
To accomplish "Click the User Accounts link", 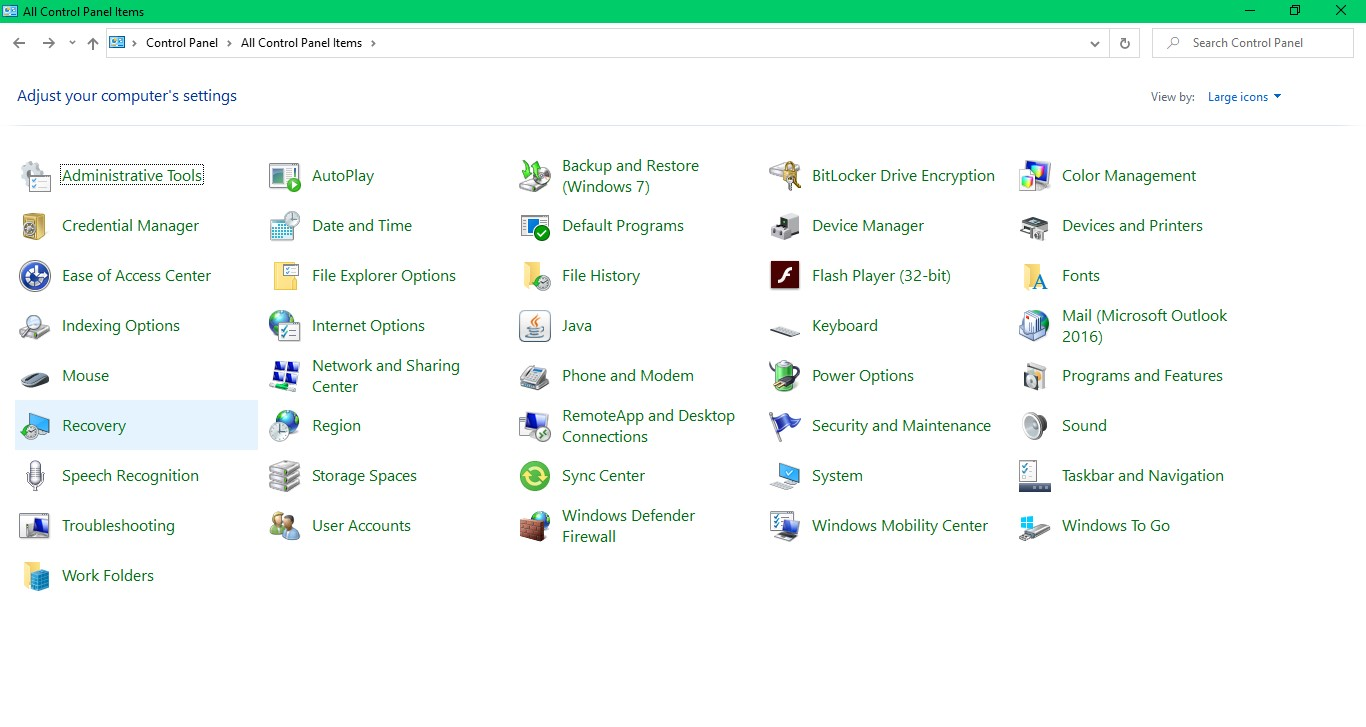I will point(361,526).
